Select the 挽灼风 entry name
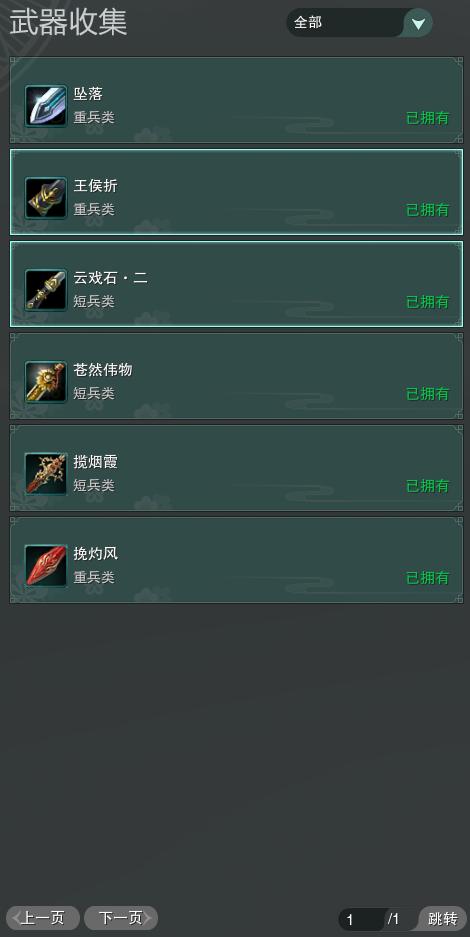The width and height of the screenshot is (470, 937). [x=96, y=554]
